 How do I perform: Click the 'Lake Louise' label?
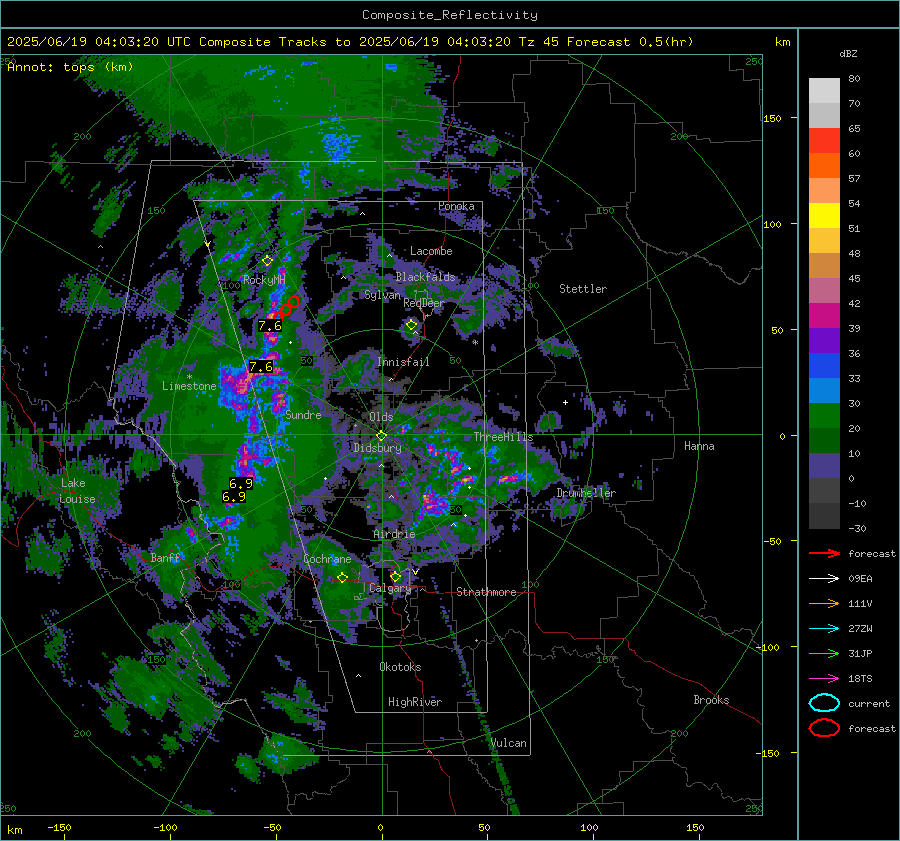[x=78, y=491]
